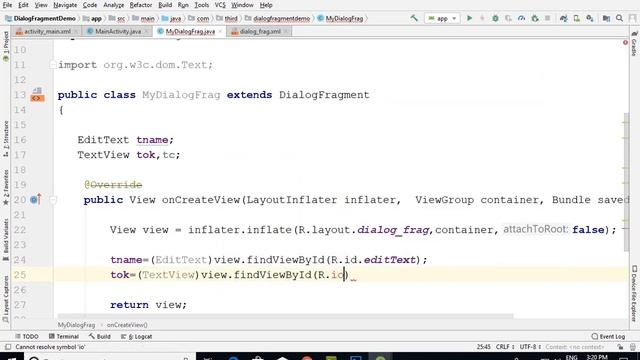Click the app breadcrumb folder

92,18
